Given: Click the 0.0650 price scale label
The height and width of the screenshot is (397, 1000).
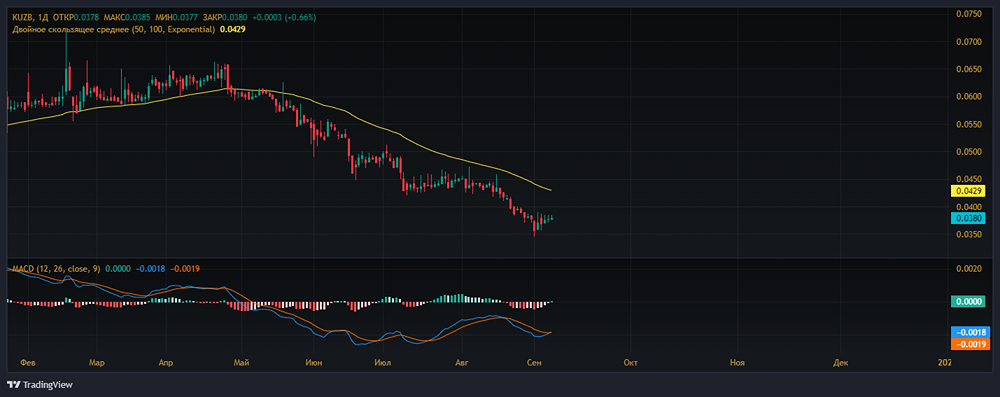Looking at the screenshot, I should click(970, 69).
